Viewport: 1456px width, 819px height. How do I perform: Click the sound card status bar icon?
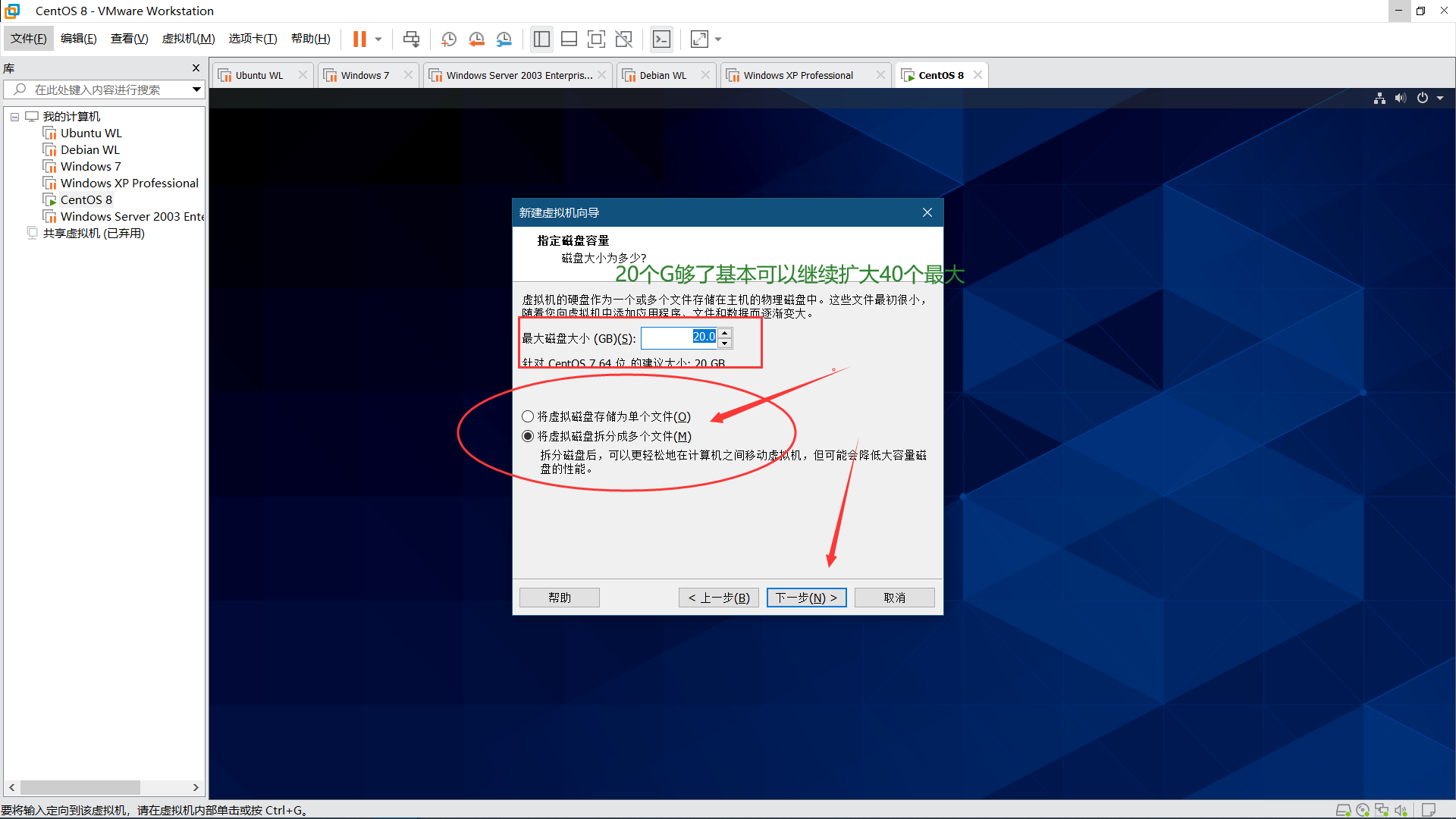[1401, 810]
